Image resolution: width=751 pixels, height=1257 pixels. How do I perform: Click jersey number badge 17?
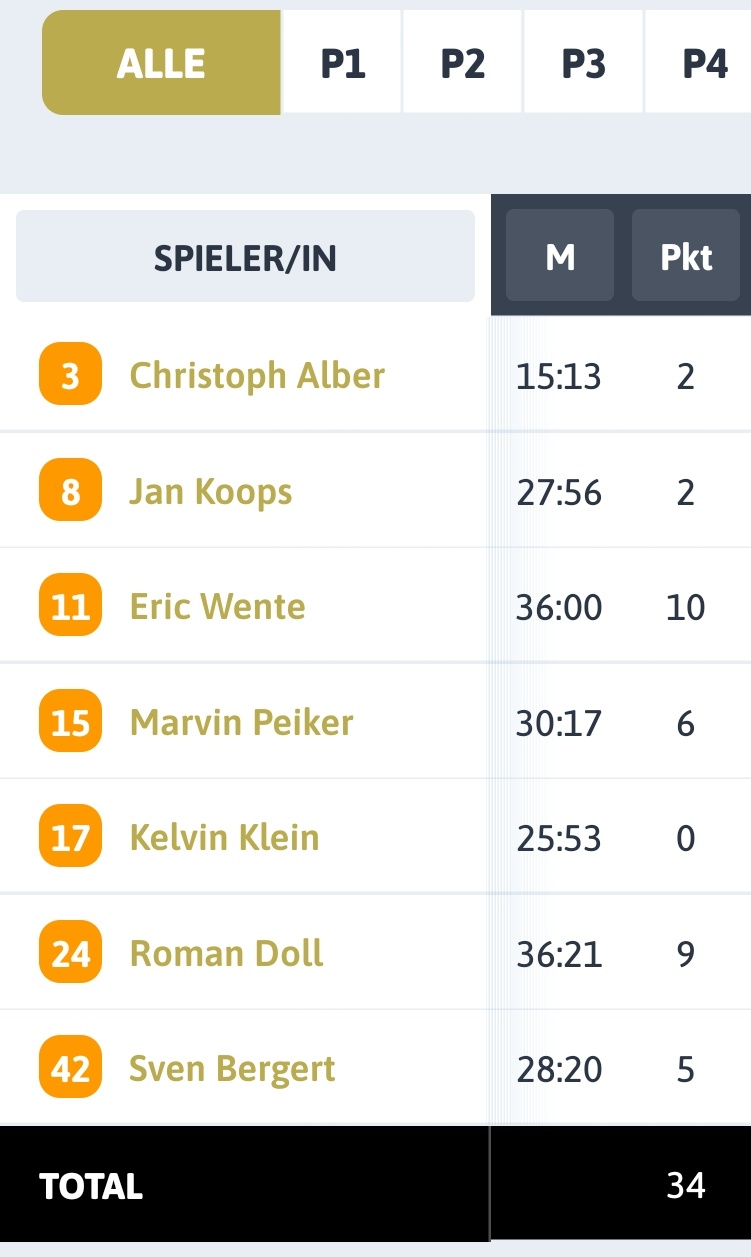[x=70, y=836]
